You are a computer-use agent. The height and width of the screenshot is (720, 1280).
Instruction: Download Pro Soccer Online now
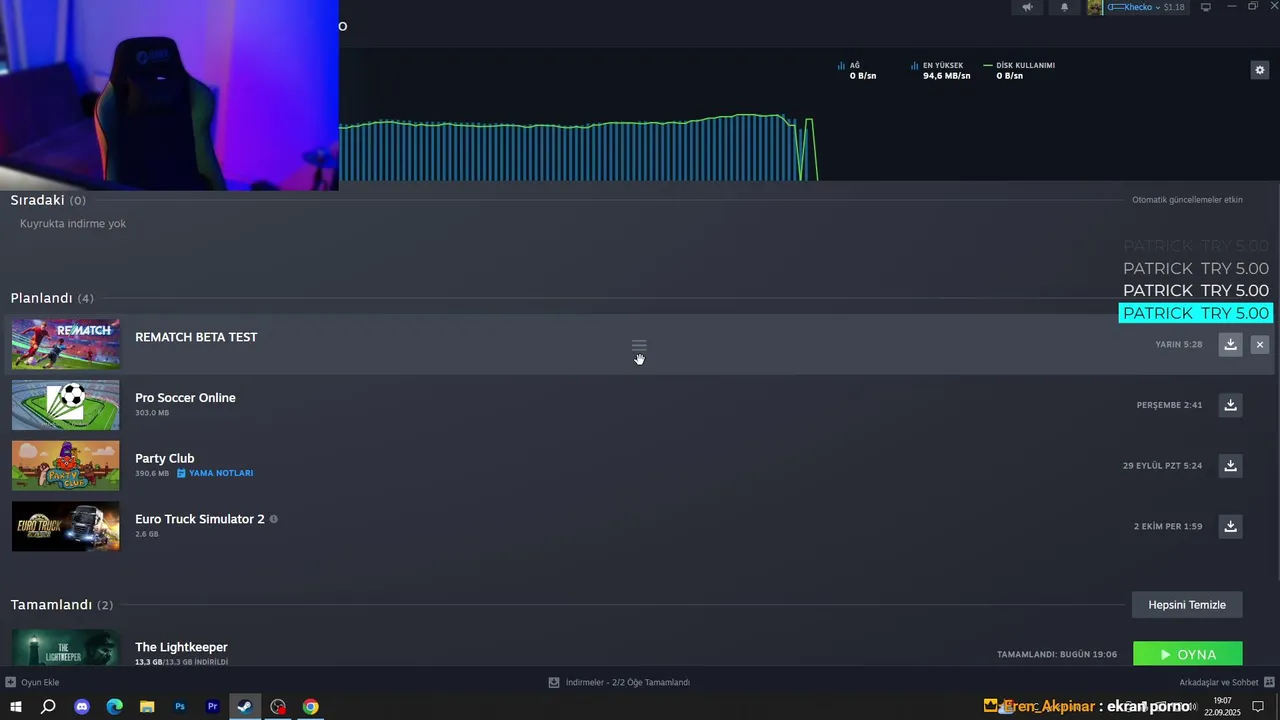(1230, 405)
